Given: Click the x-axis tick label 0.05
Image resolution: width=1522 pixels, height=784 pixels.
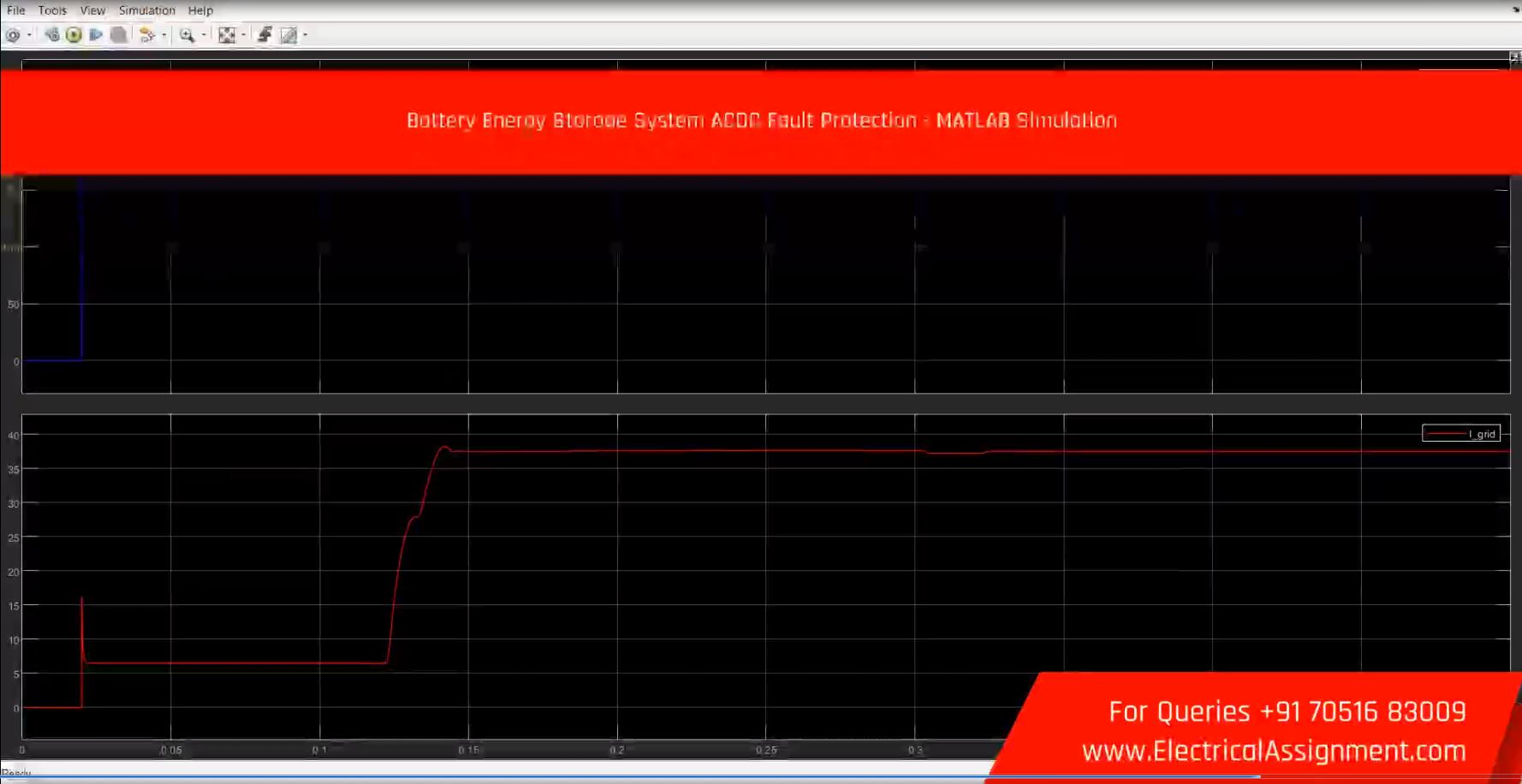Looking at the screenshot, I should [x=171, y=751].
